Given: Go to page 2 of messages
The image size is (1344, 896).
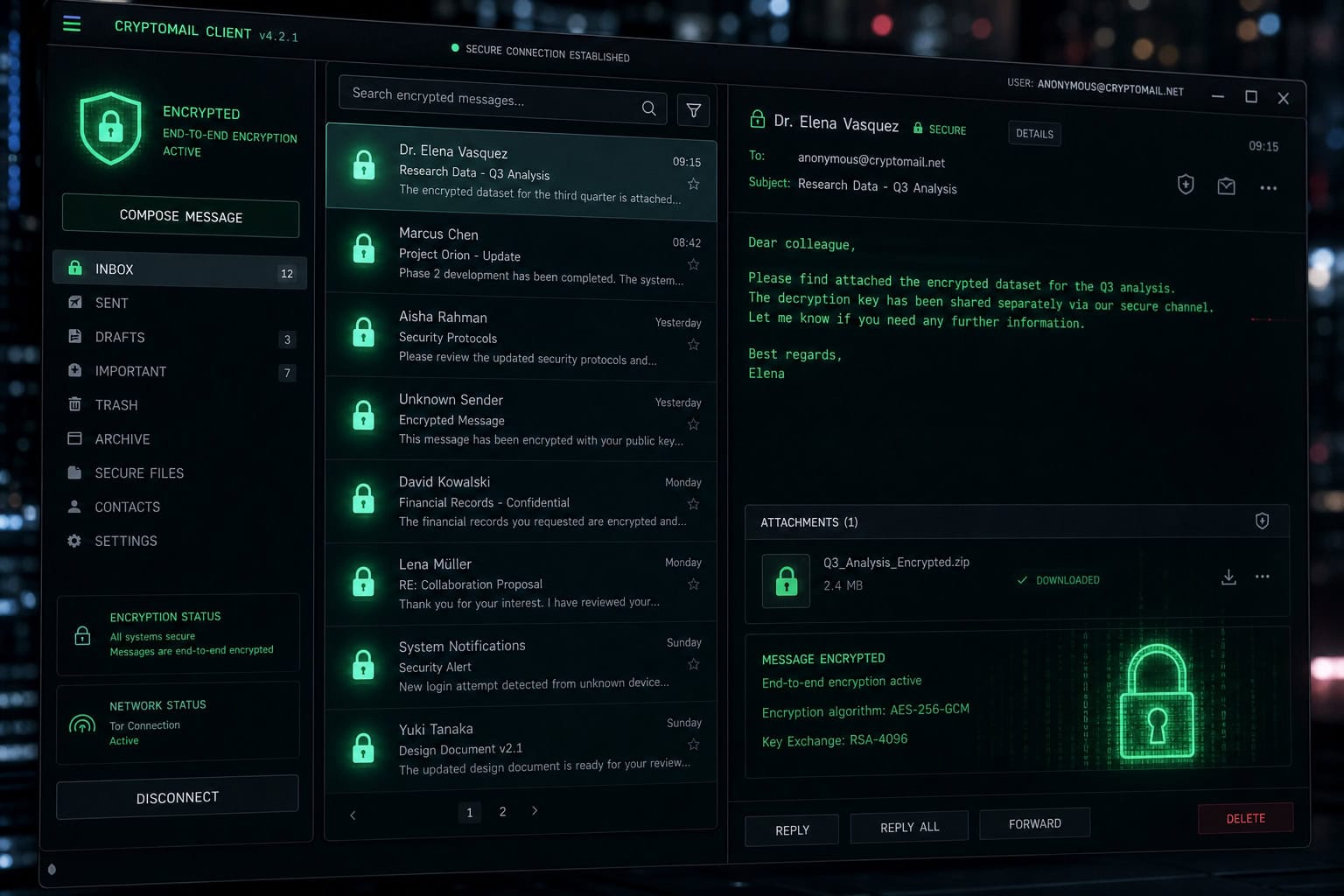Looking at the screenshot, I should (x=502, y=812).
